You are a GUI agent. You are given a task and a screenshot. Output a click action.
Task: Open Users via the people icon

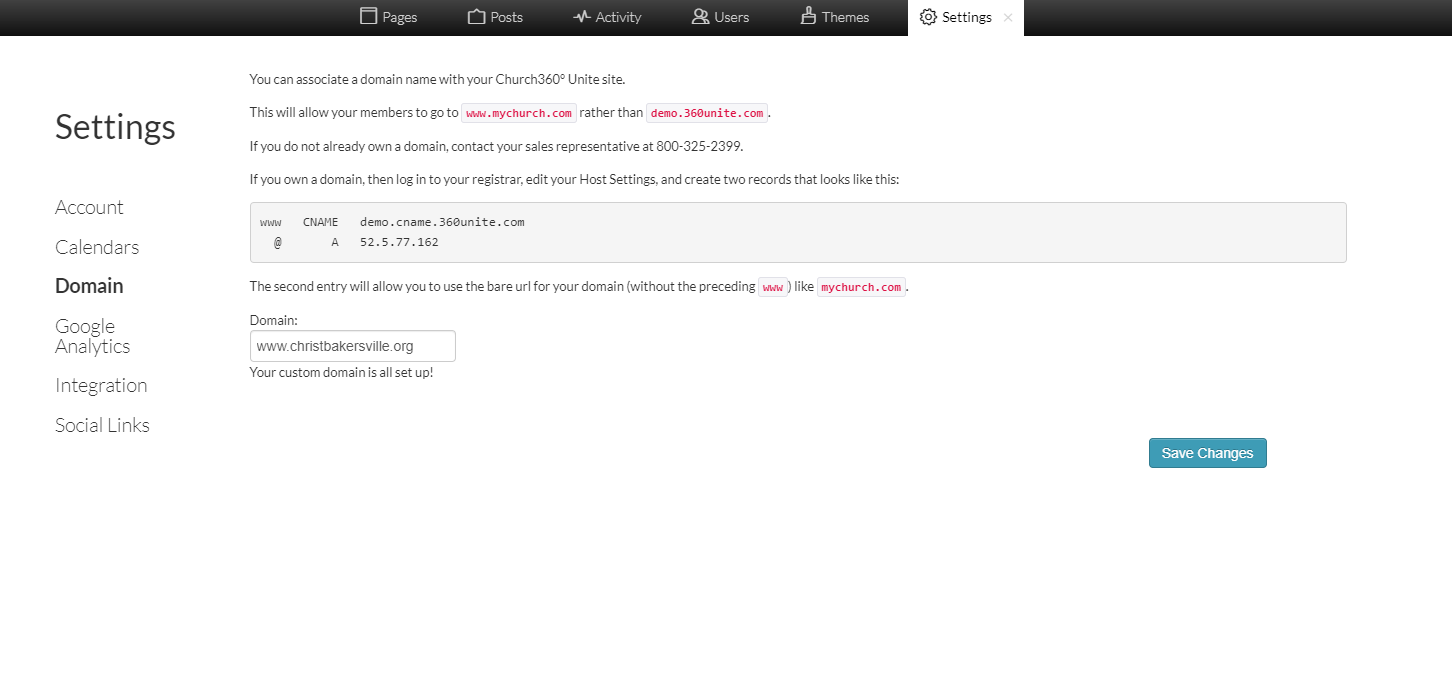700,17
